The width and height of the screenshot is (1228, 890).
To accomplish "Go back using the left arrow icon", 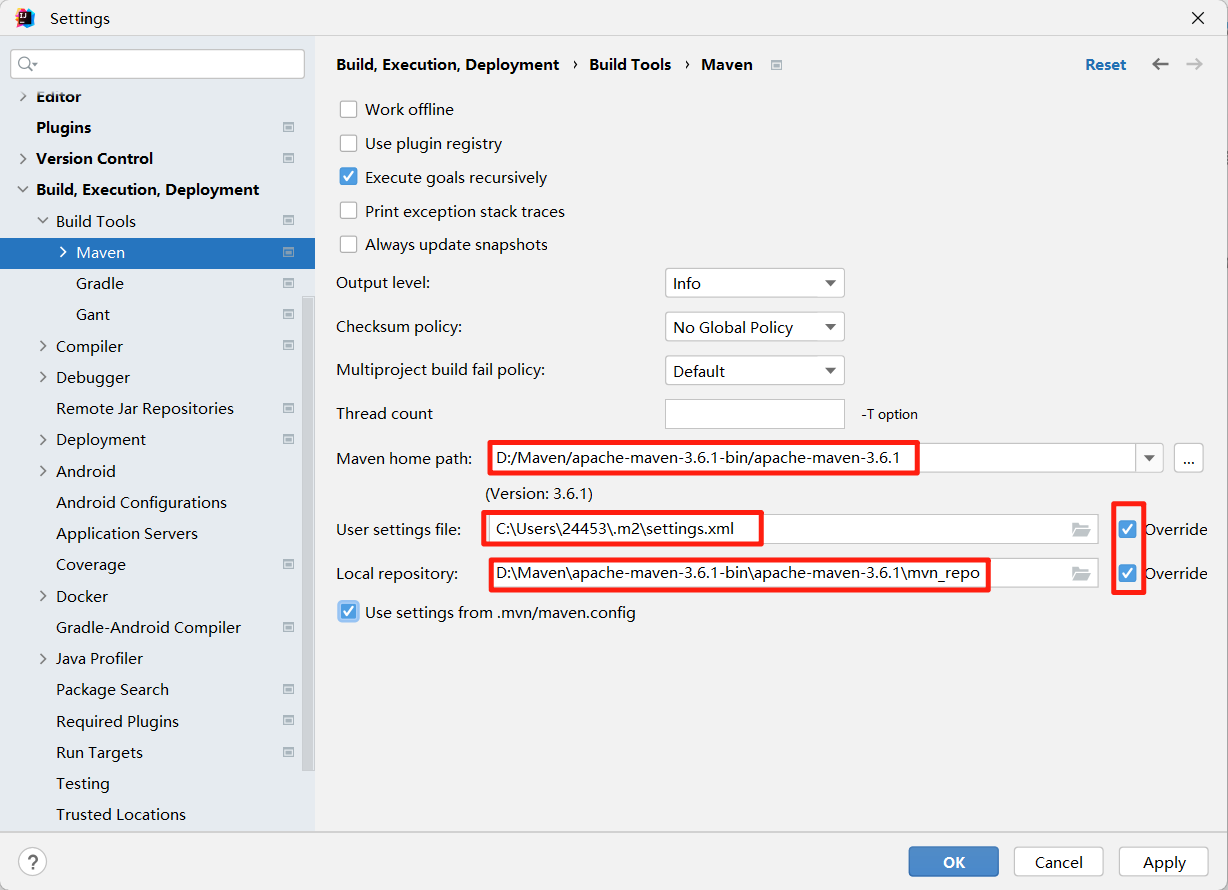I will [x=1160, y=64].
